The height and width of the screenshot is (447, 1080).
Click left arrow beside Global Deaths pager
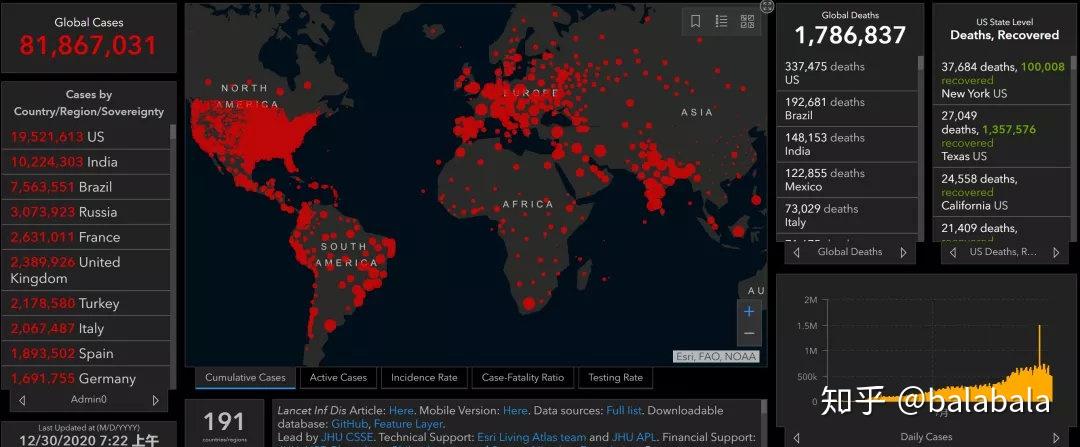797,253
